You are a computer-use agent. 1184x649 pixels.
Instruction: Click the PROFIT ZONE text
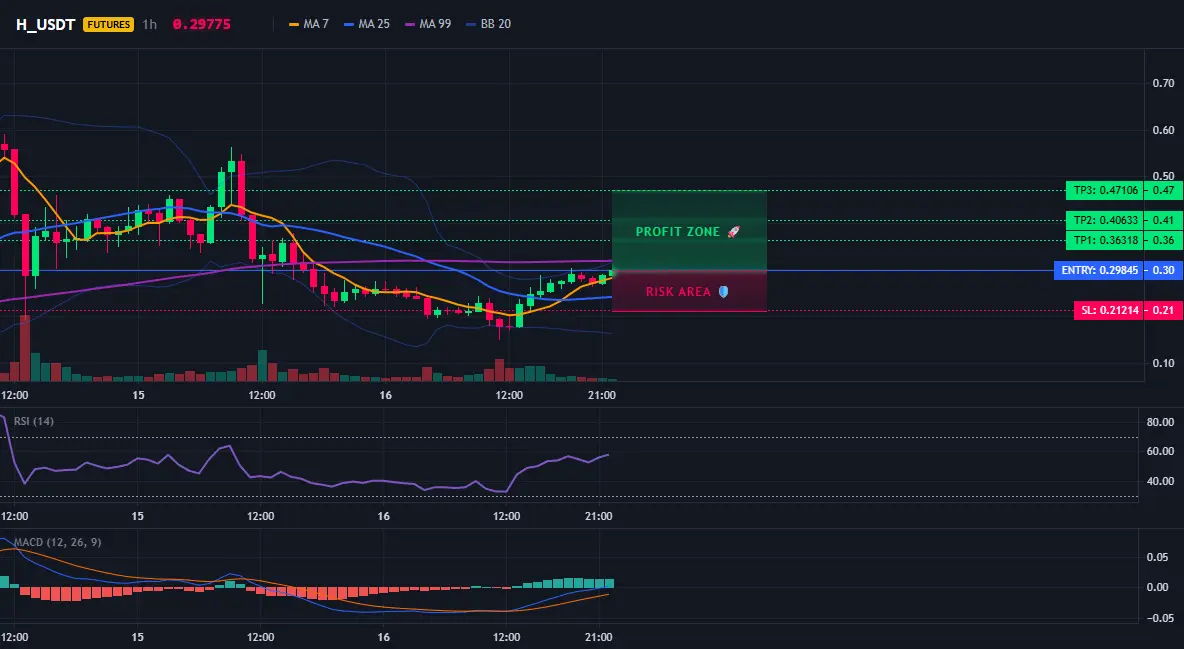[x=677, y=232]
